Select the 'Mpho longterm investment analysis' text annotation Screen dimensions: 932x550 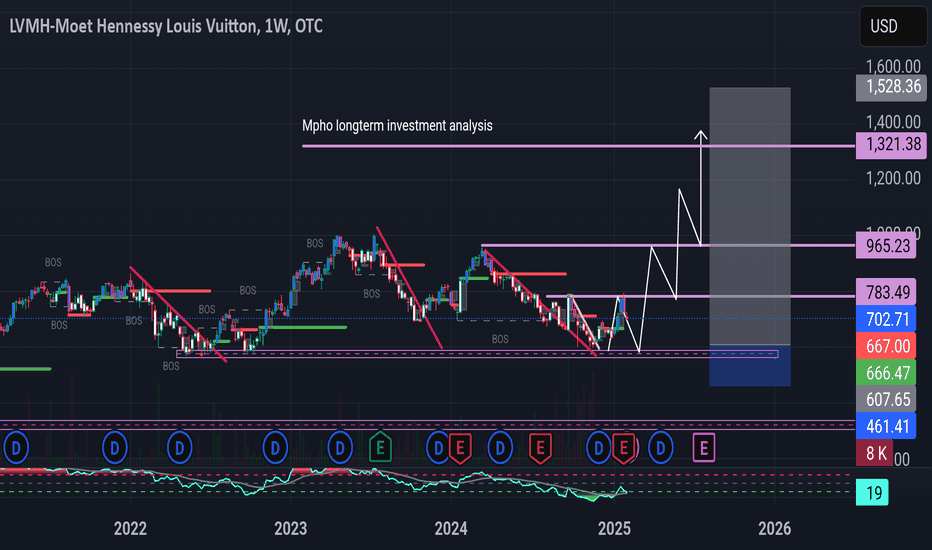pyautogui.click(x=397, y=125)
